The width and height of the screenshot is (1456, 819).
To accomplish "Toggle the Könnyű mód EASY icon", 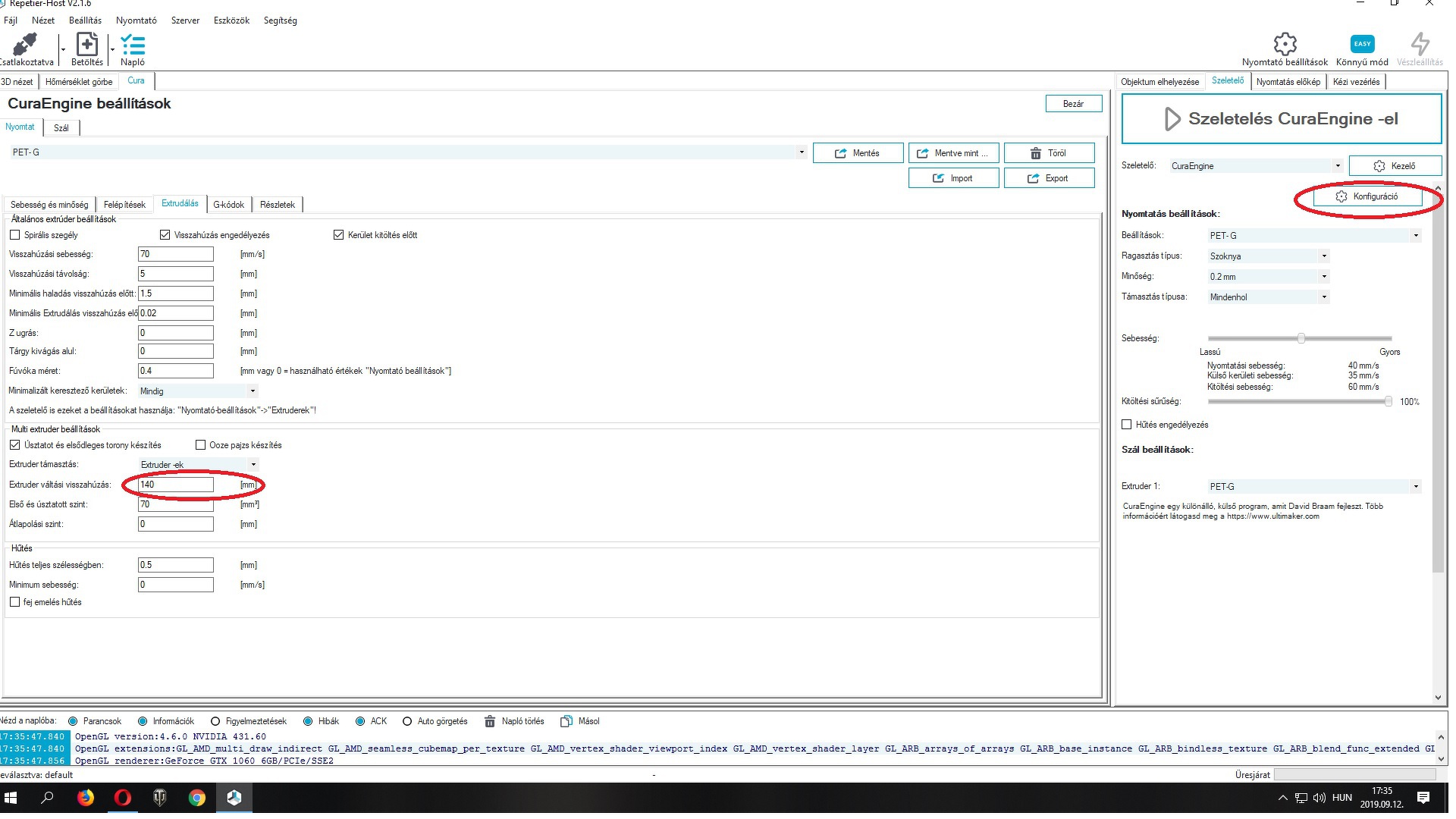I will (1362, 44).
